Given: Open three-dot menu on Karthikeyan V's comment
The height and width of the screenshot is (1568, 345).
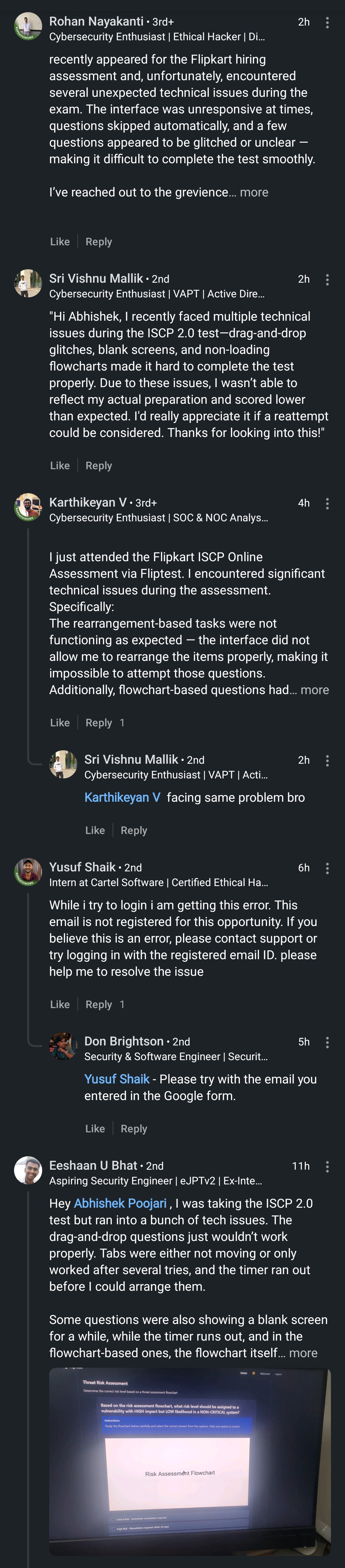Looking at the screenshot, I should coord(327,503).
